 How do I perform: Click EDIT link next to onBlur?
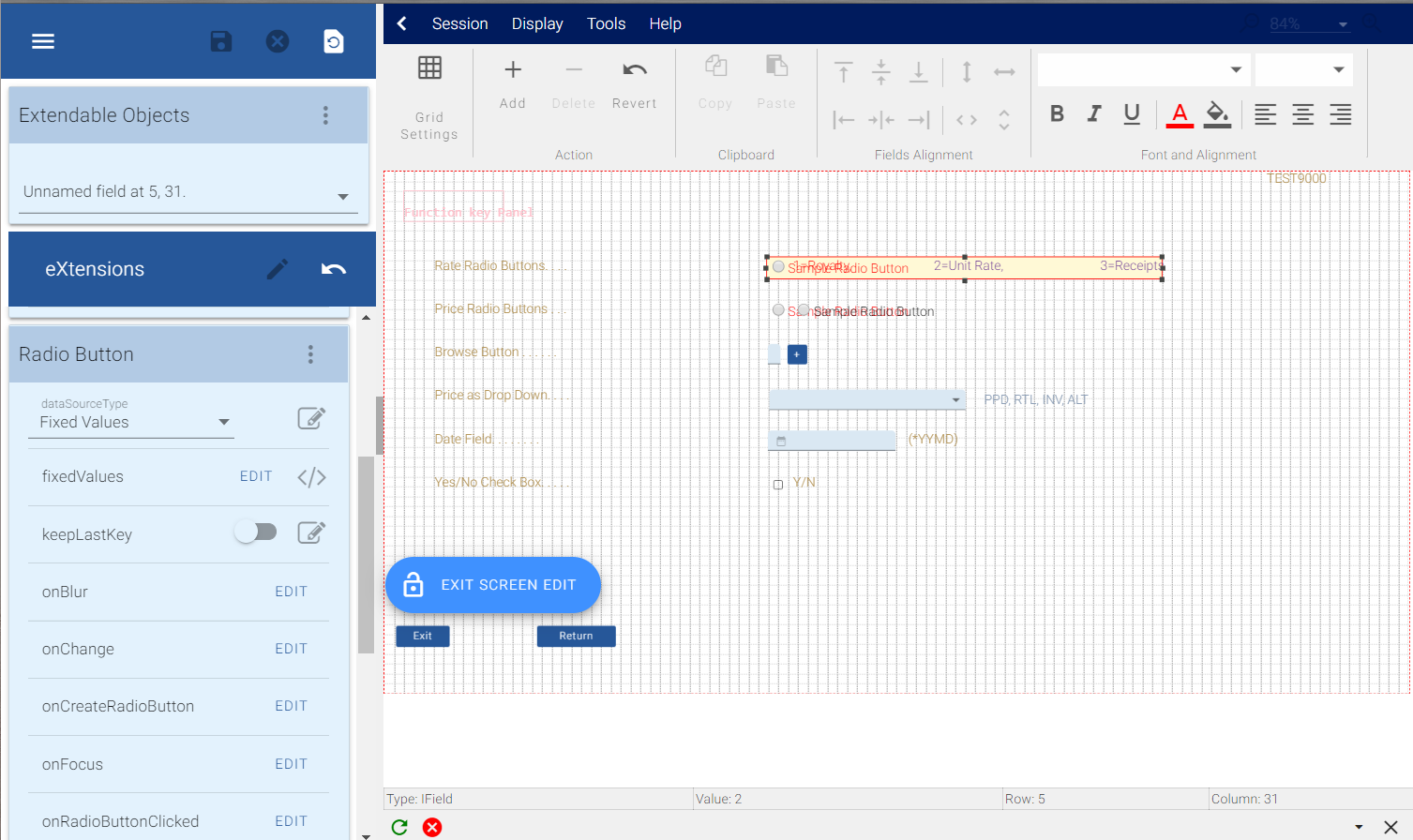(x=291, y=592)
